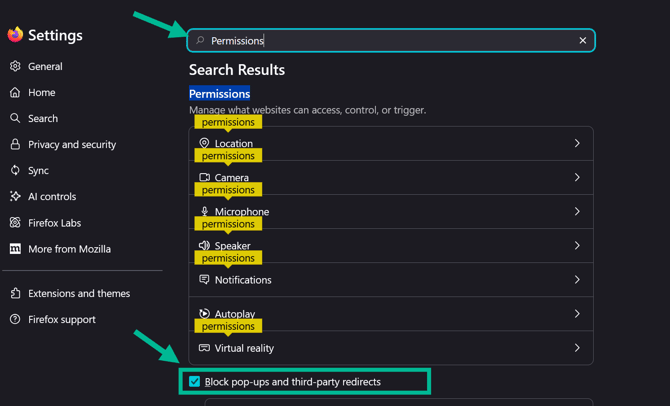Click the Privacy and security lock icon
This screenshot has height=406, width=670.
pyautogui.click(x=15, y=144)
